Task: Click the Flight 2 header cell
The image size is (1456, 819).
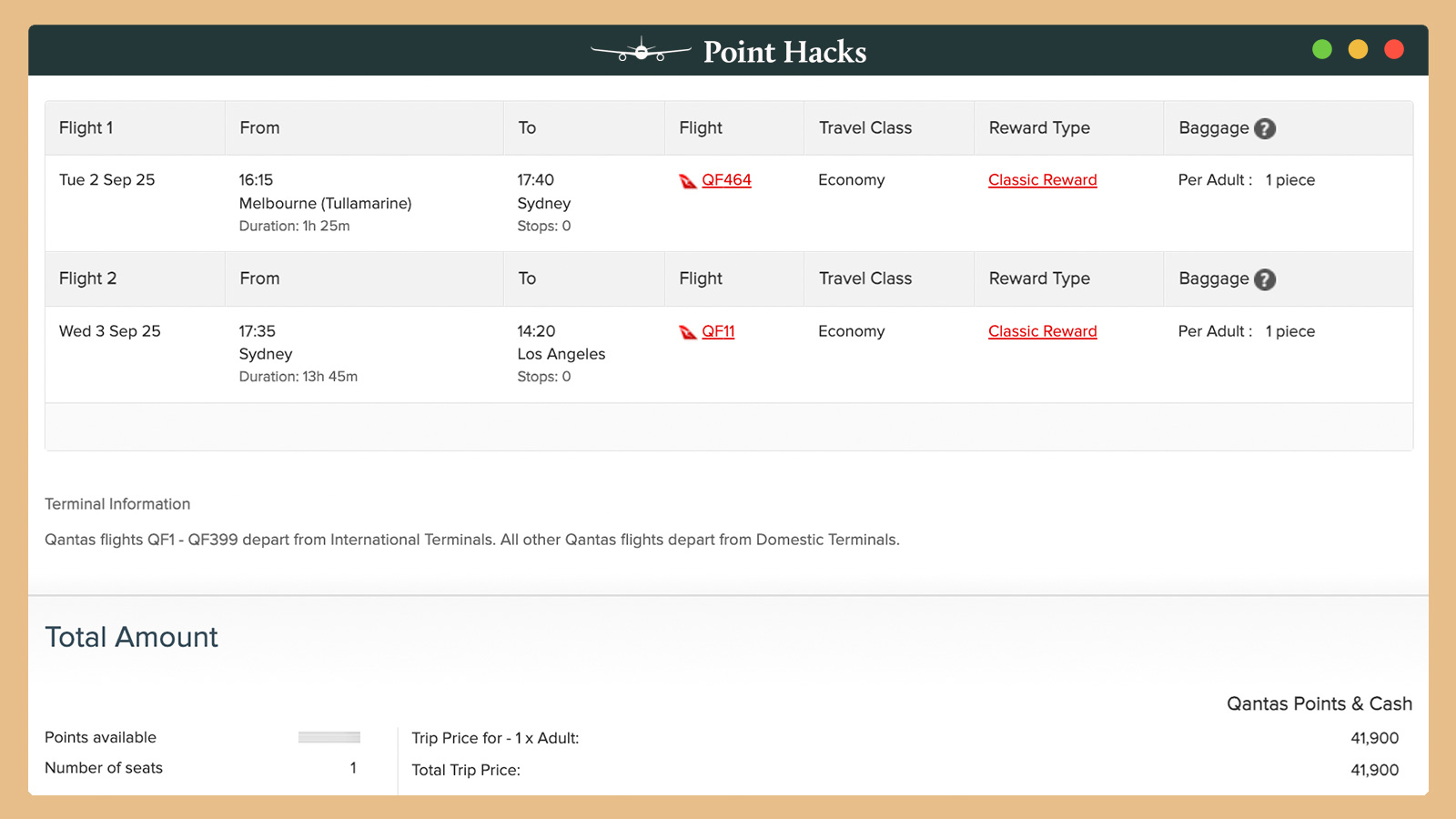Action: [x=135, y=278]
